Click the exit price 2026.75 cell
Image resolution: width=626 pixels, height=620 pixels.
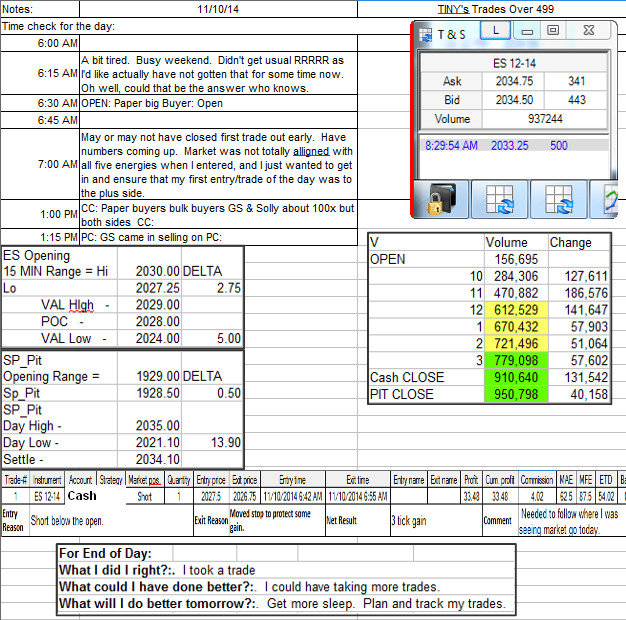click(x=245, y=497)
